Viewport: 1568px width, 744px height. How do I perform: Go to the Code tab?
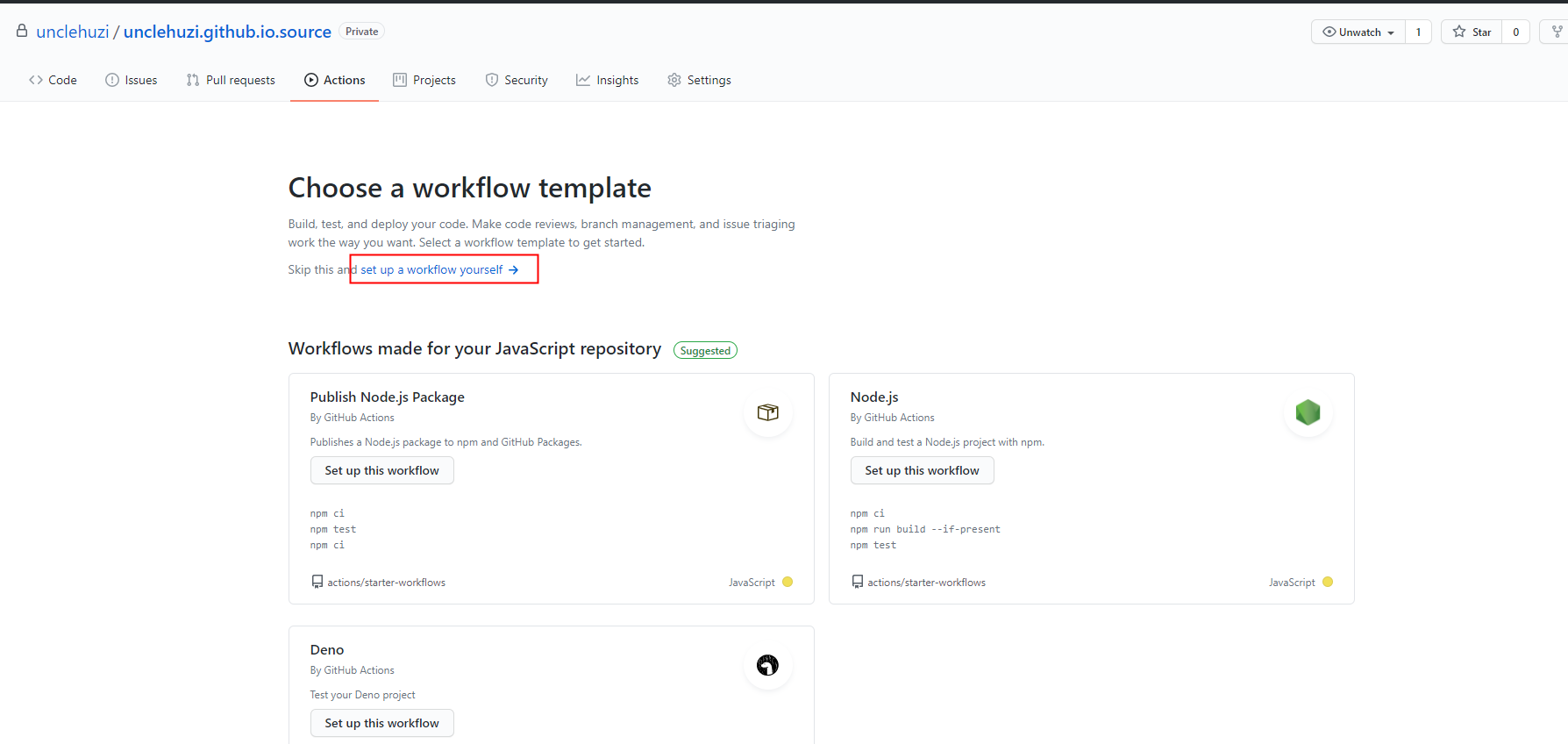click(53, 80)
